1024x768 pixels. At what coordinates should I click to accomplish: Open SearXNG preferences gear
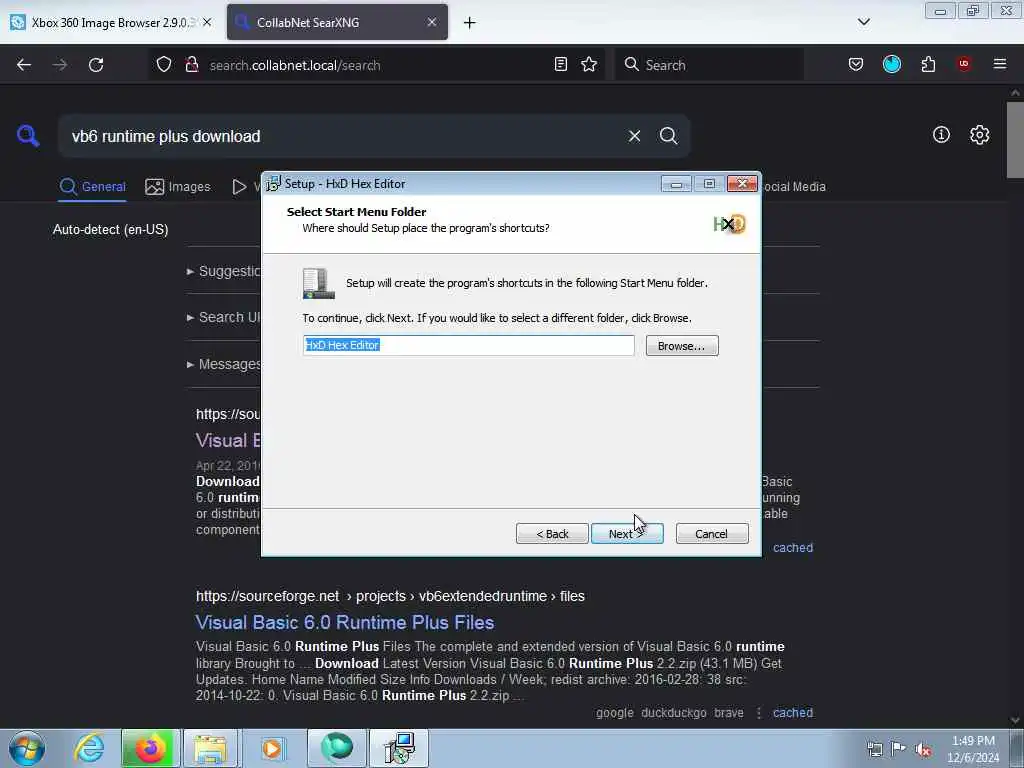point(979,135)
